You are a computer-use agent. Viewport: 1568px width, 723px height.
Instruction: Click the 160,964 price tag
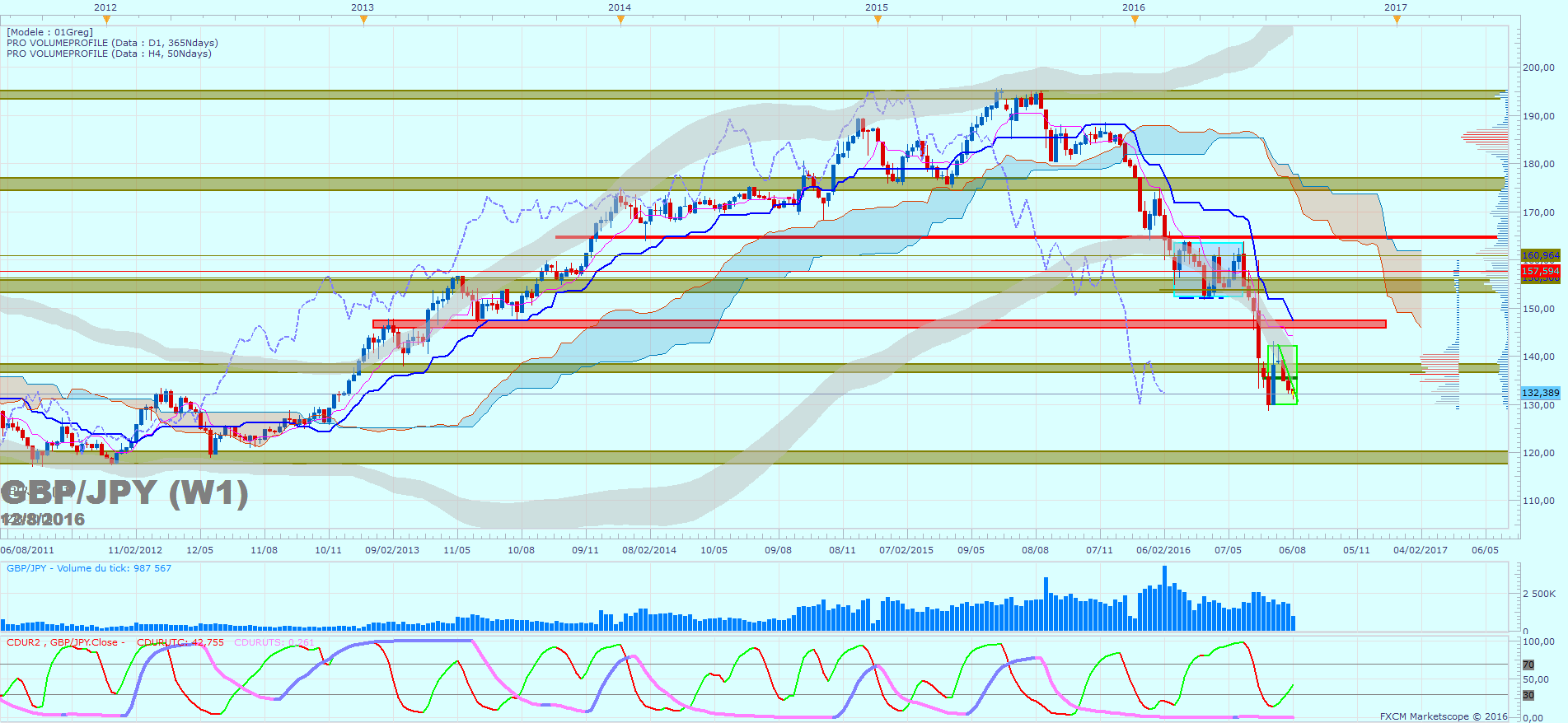[x=1540, y=256]
